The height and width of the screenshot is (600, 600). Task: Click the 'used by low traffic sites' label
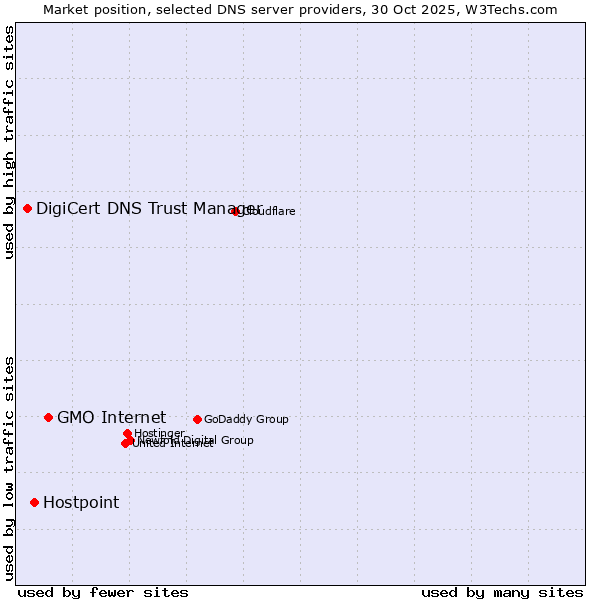(9, 467)
